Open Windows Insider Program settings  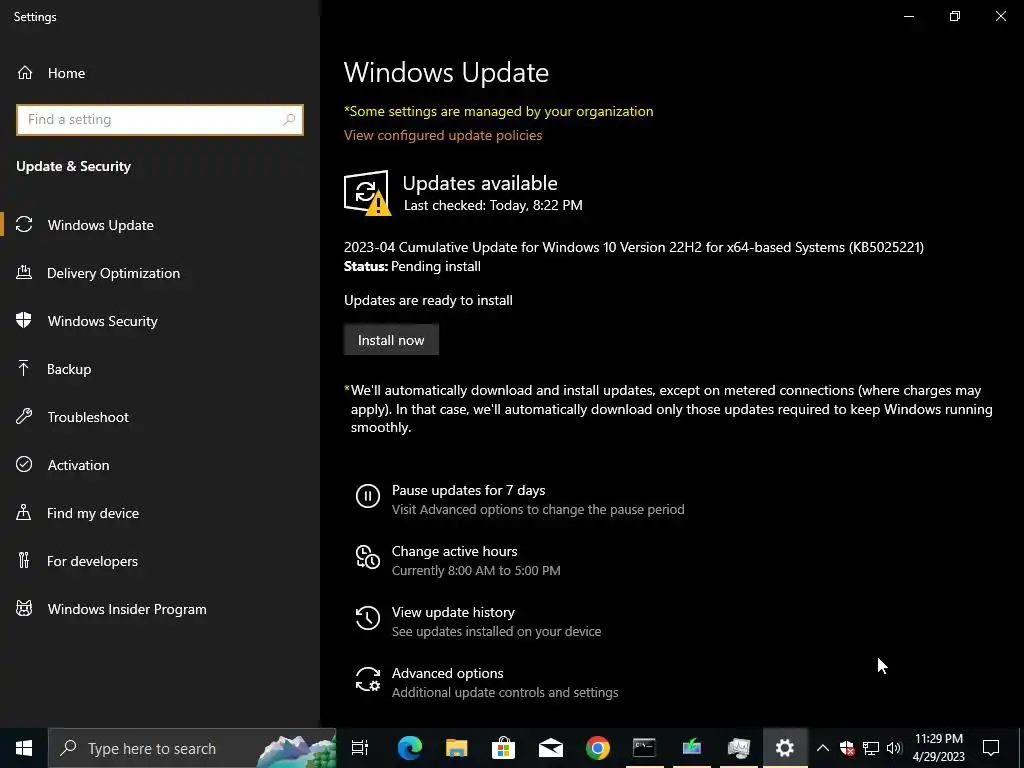coord(159,609)
